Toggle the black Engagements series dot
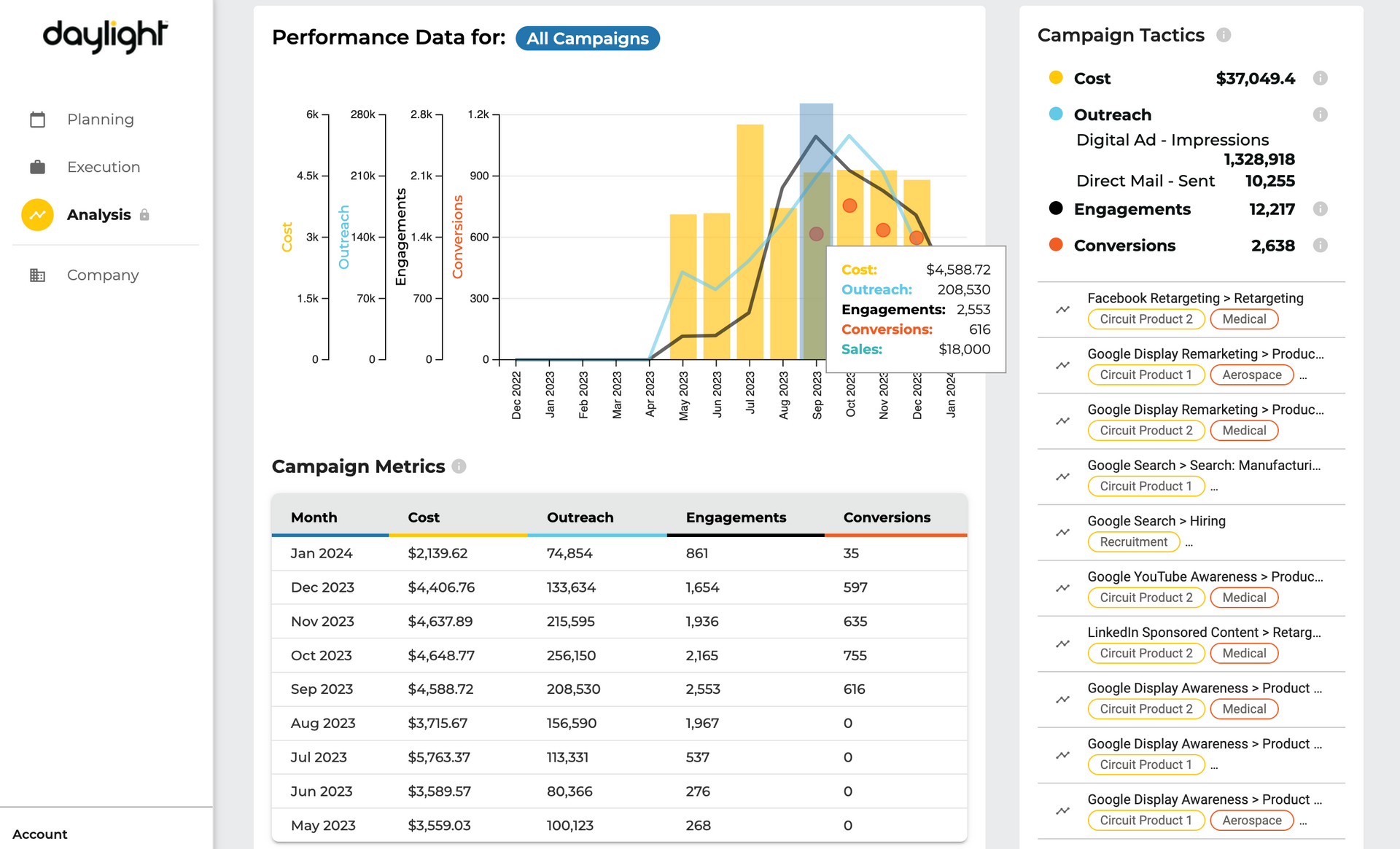The image size is (1400, 849). 1056,208
